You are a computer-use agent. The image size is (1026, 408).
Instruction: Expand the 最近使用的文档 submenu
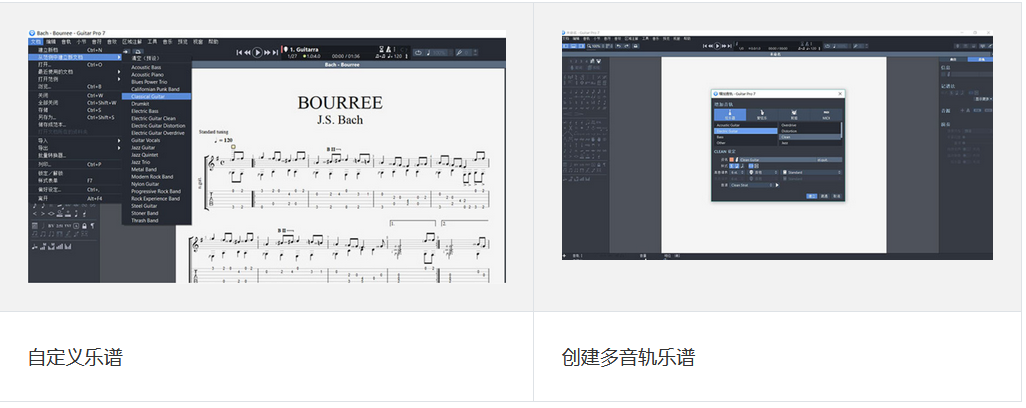coord(75,72)
